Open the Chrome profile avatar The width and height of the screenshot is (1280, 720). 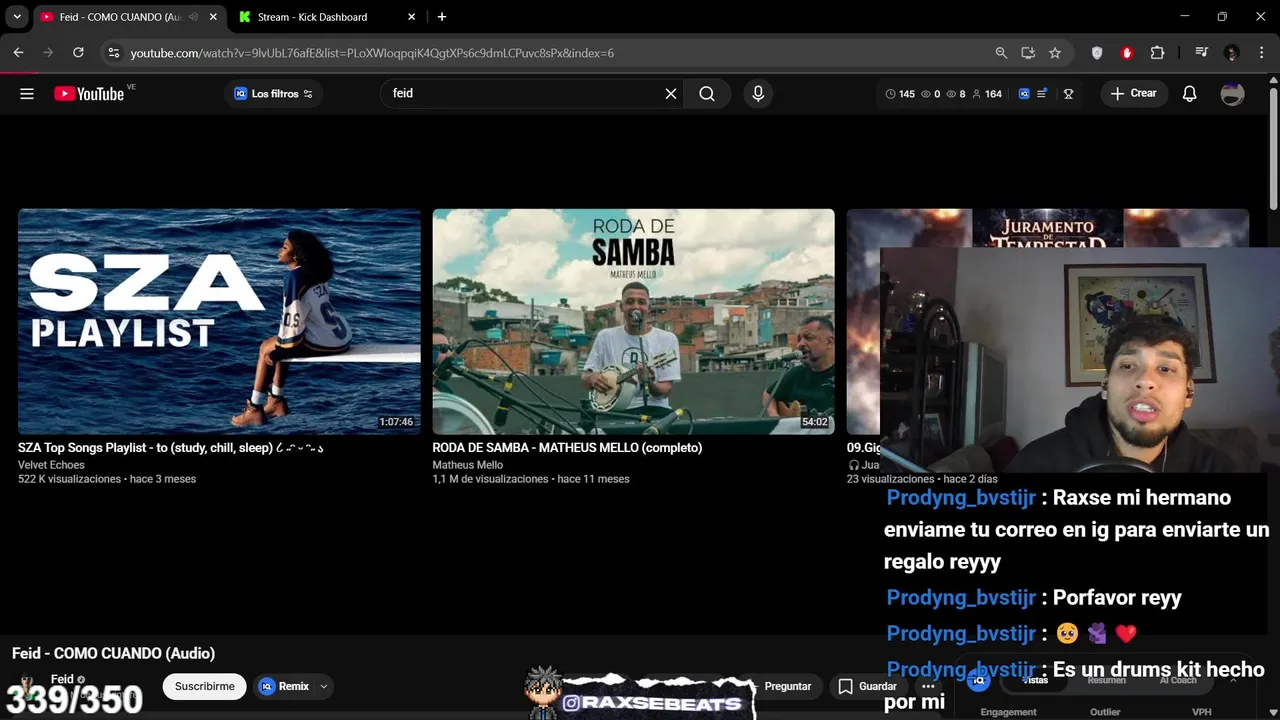1232,53
